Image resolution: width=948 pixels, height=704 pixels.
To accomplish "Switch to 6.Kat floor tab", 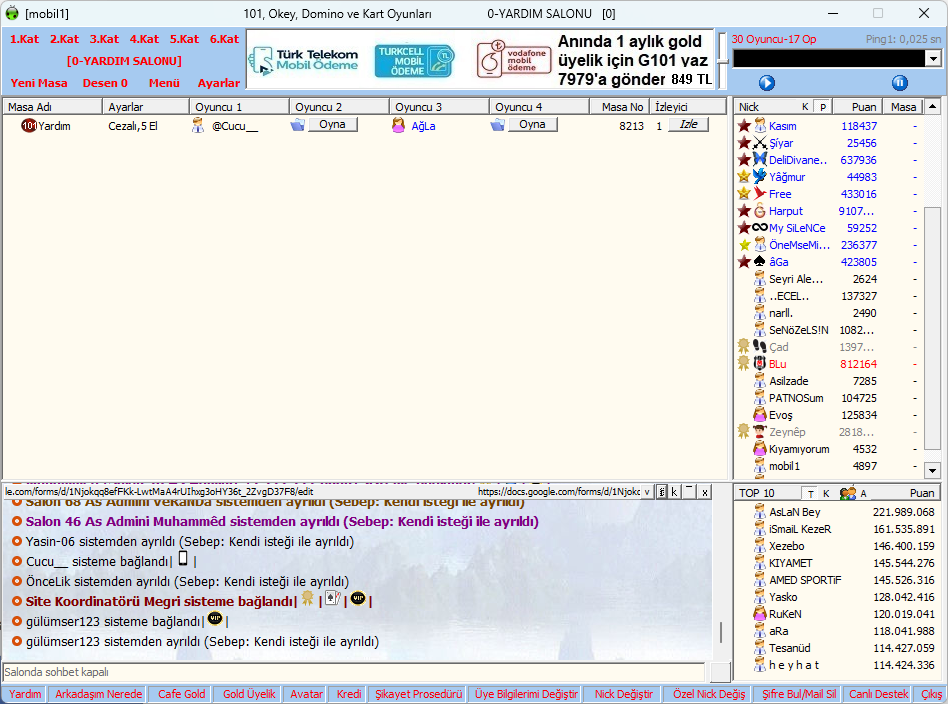I will click(x=224, y=39).
